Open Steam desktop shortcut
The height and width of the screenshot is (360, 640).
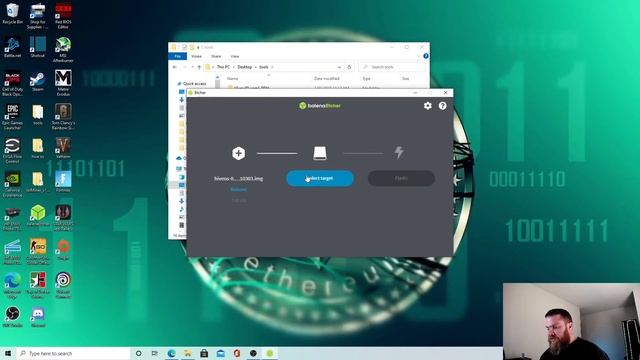pyautogui.click(x=38, y=81)
